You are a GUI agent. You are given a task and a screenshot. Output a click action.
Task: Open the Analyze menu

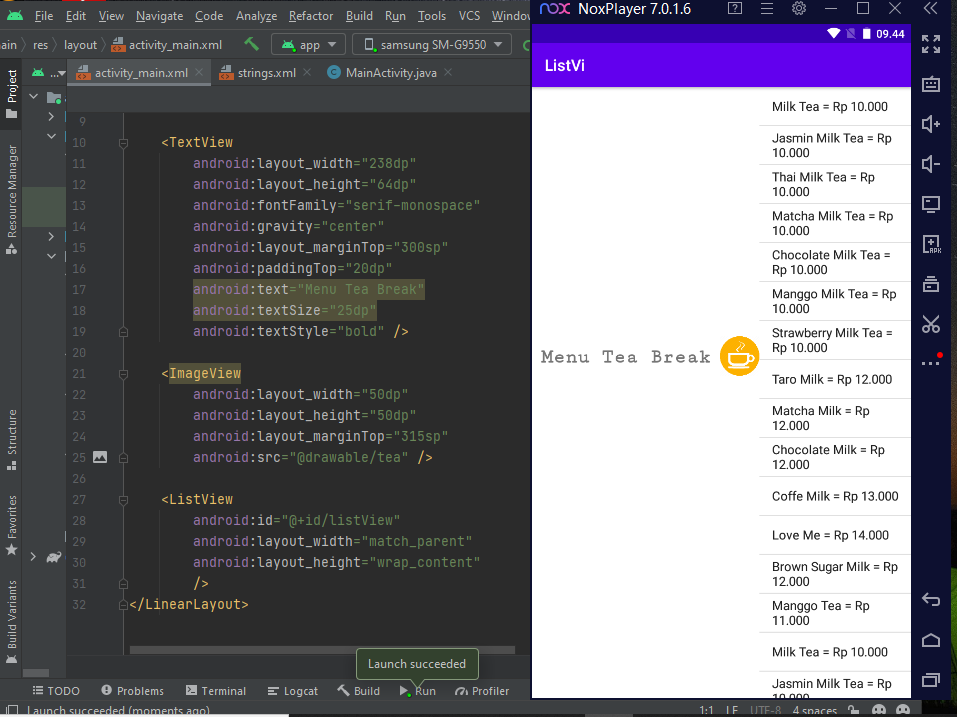256,16
